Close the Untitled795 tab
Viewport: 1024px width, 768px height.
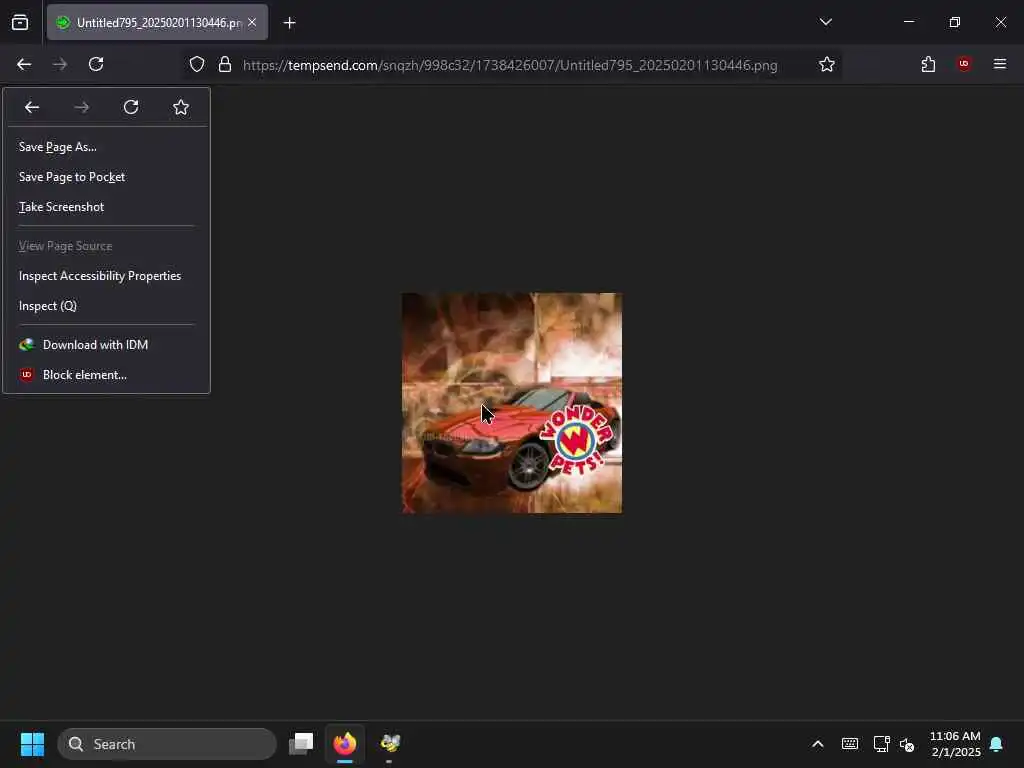[x=252, y=22]
